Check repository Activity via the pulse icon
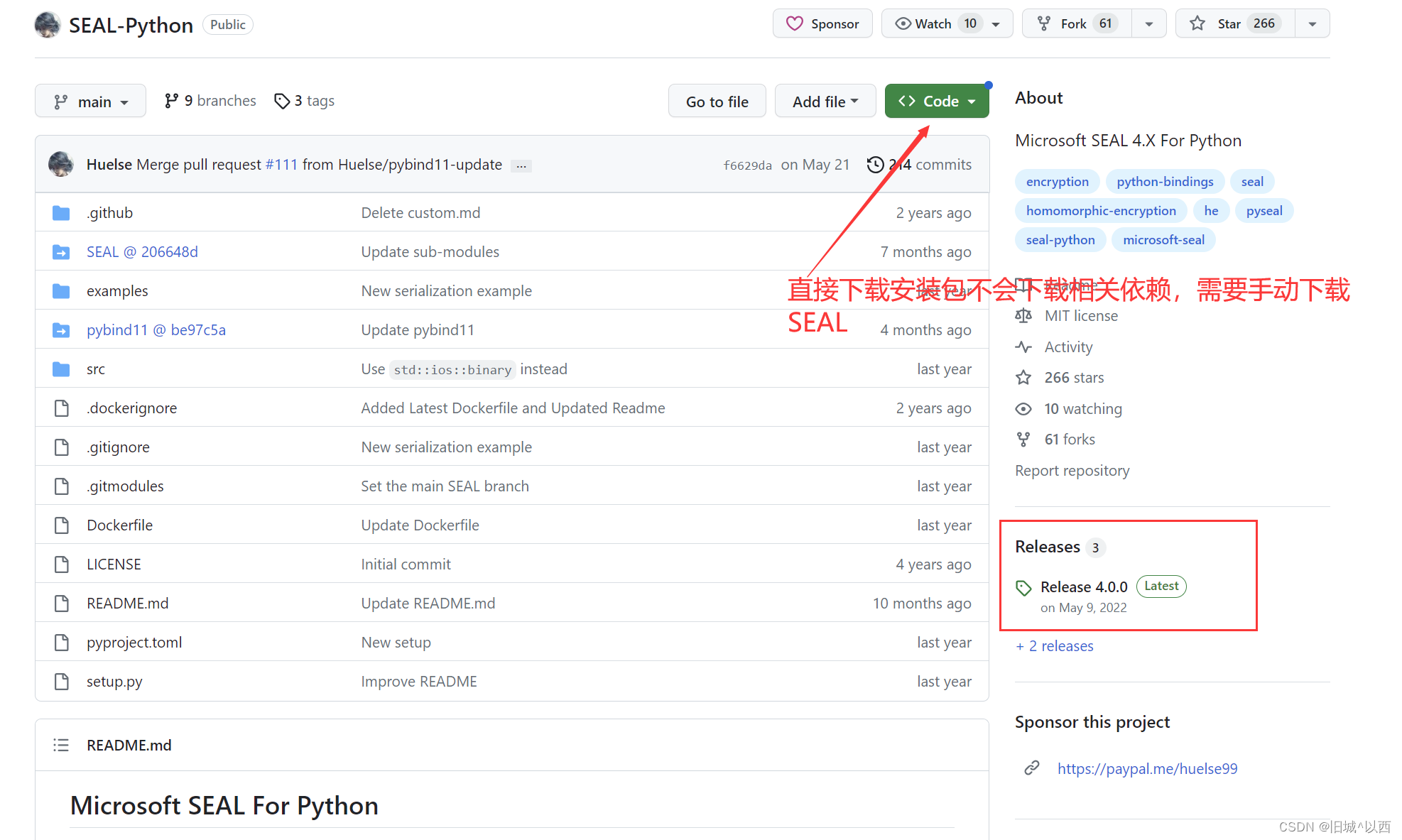1402x840 pixels. coord(1023,347)
